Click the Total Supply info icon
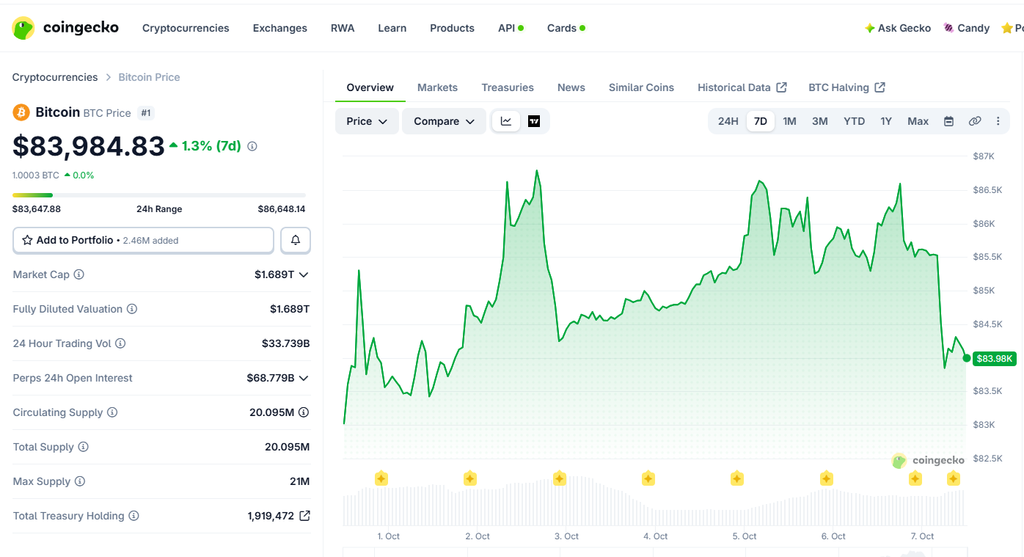 tap(83, 447)
